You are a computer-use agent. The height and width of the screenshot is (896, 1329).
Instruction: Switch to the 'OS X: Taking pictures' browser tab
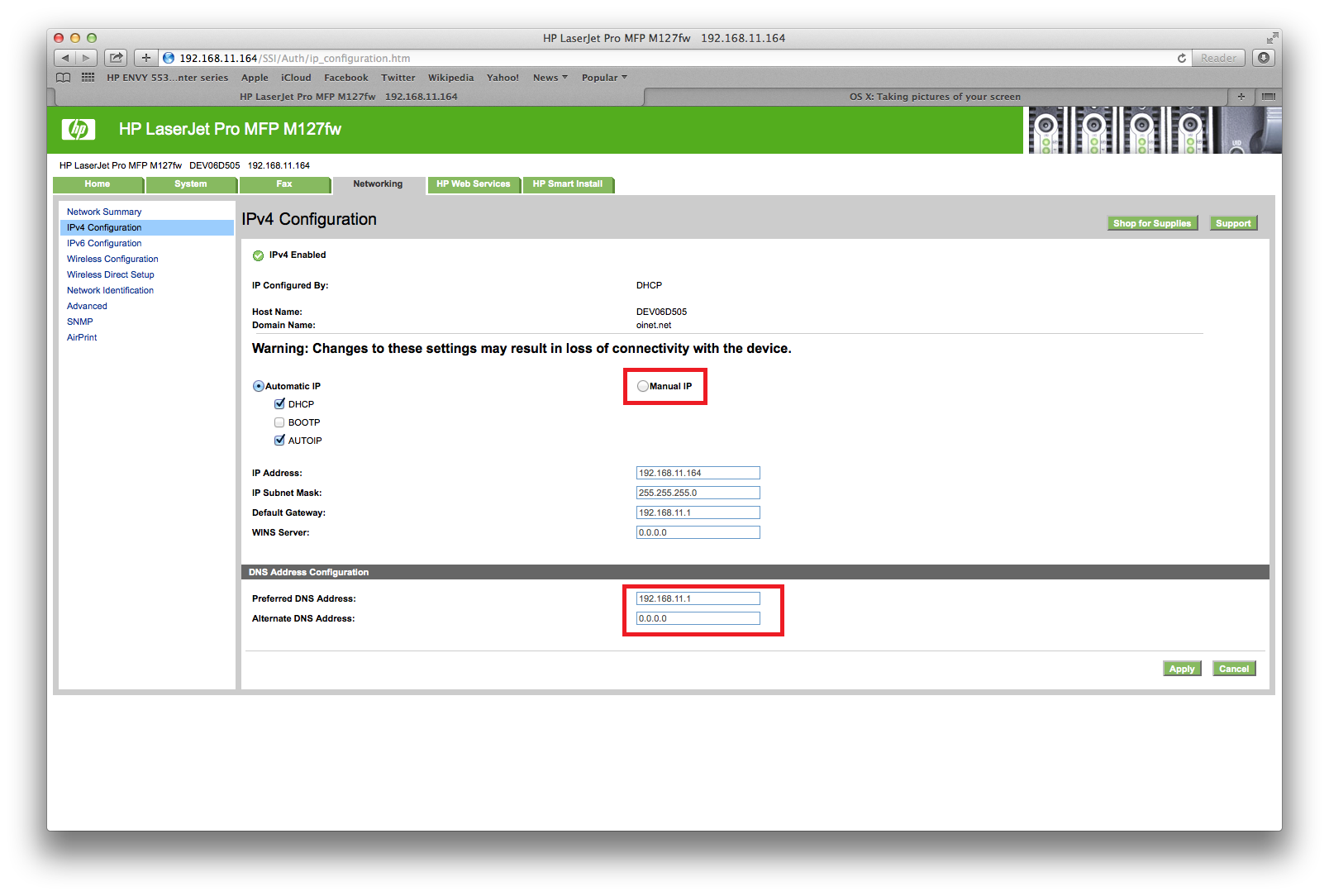(x=935, y=97)
